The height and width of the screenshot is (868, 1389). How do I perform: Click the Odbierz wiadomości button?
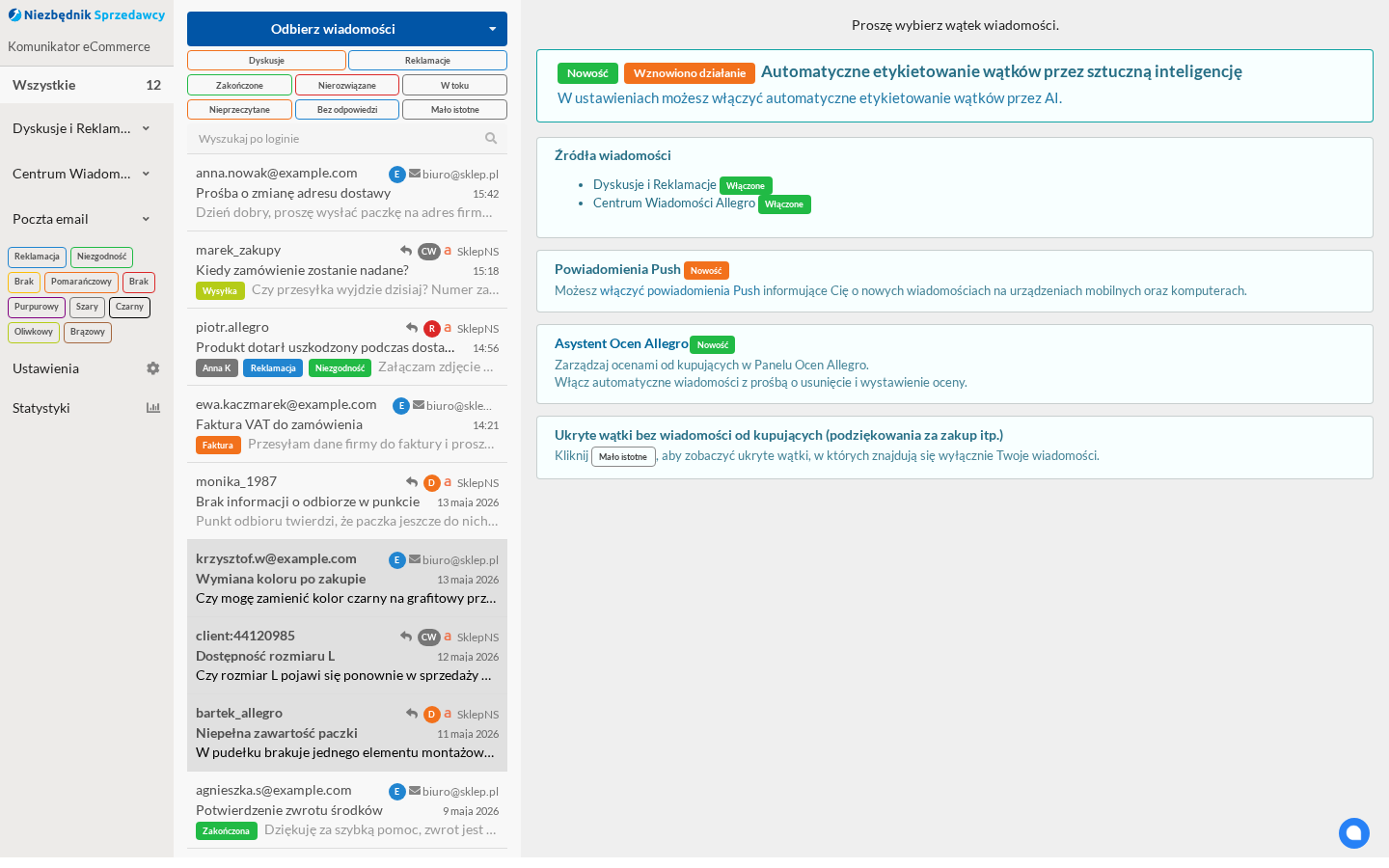click(x=333, y=29)
